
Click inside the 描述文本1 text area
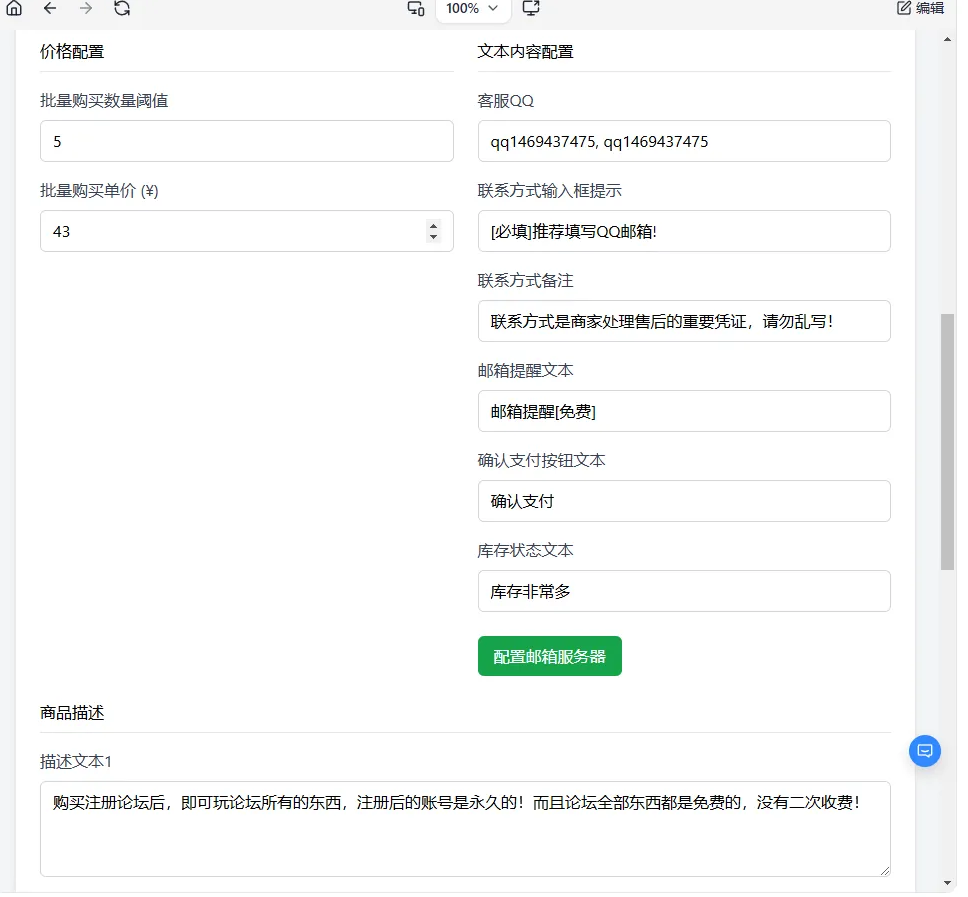point(465,830)
